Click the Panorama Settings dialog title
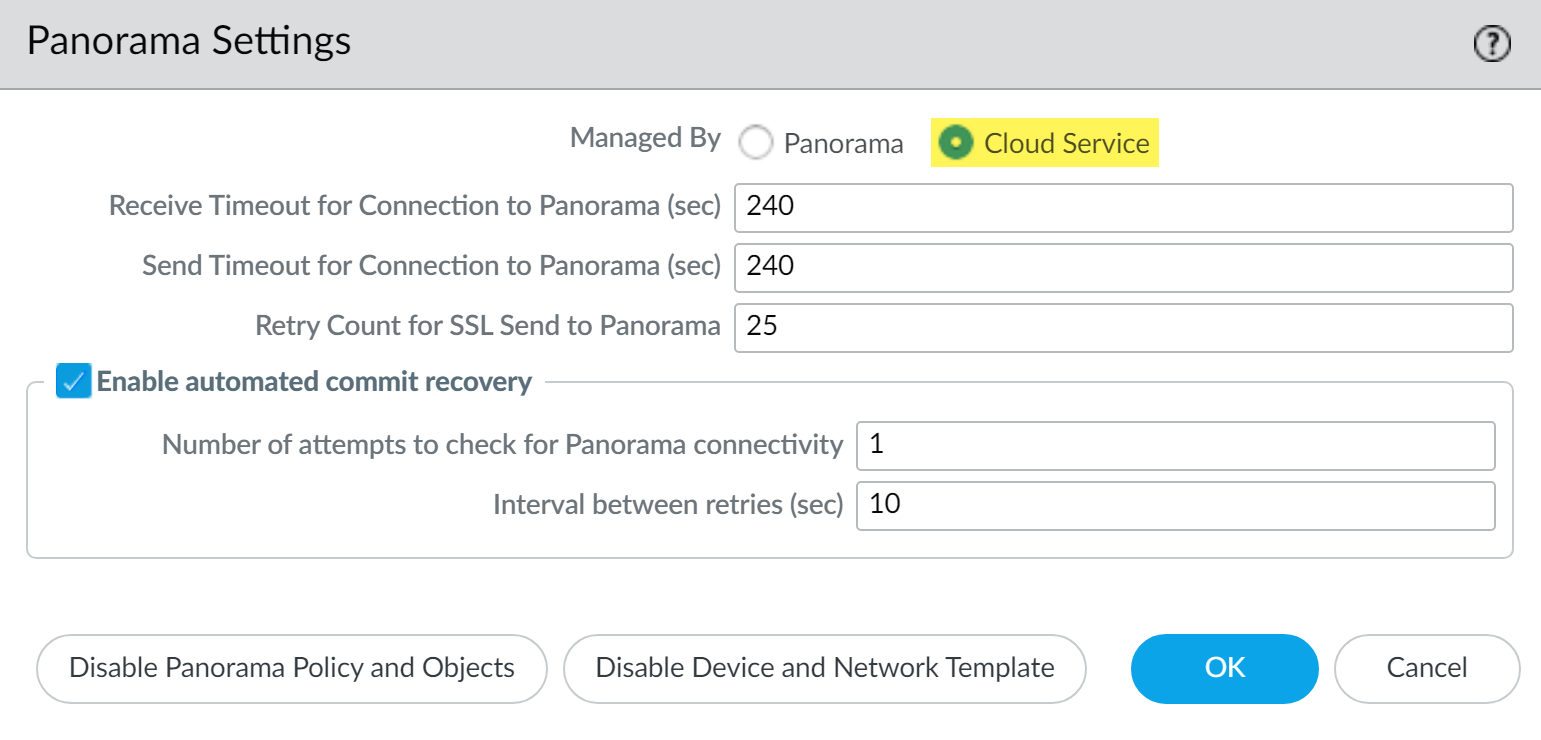The image size is (1541, 740). [x=189, y=41]
